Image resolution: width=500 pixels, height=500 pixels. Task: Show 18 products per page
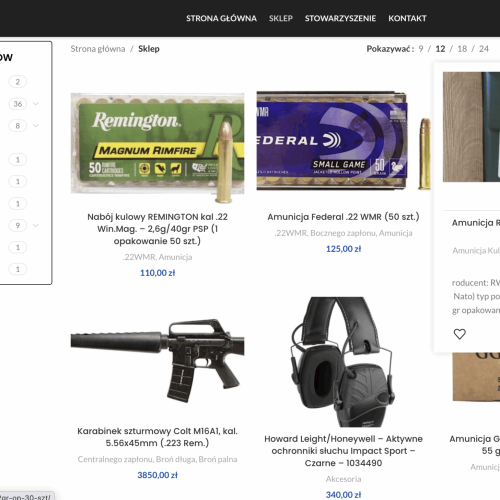(x=462, y=49)
